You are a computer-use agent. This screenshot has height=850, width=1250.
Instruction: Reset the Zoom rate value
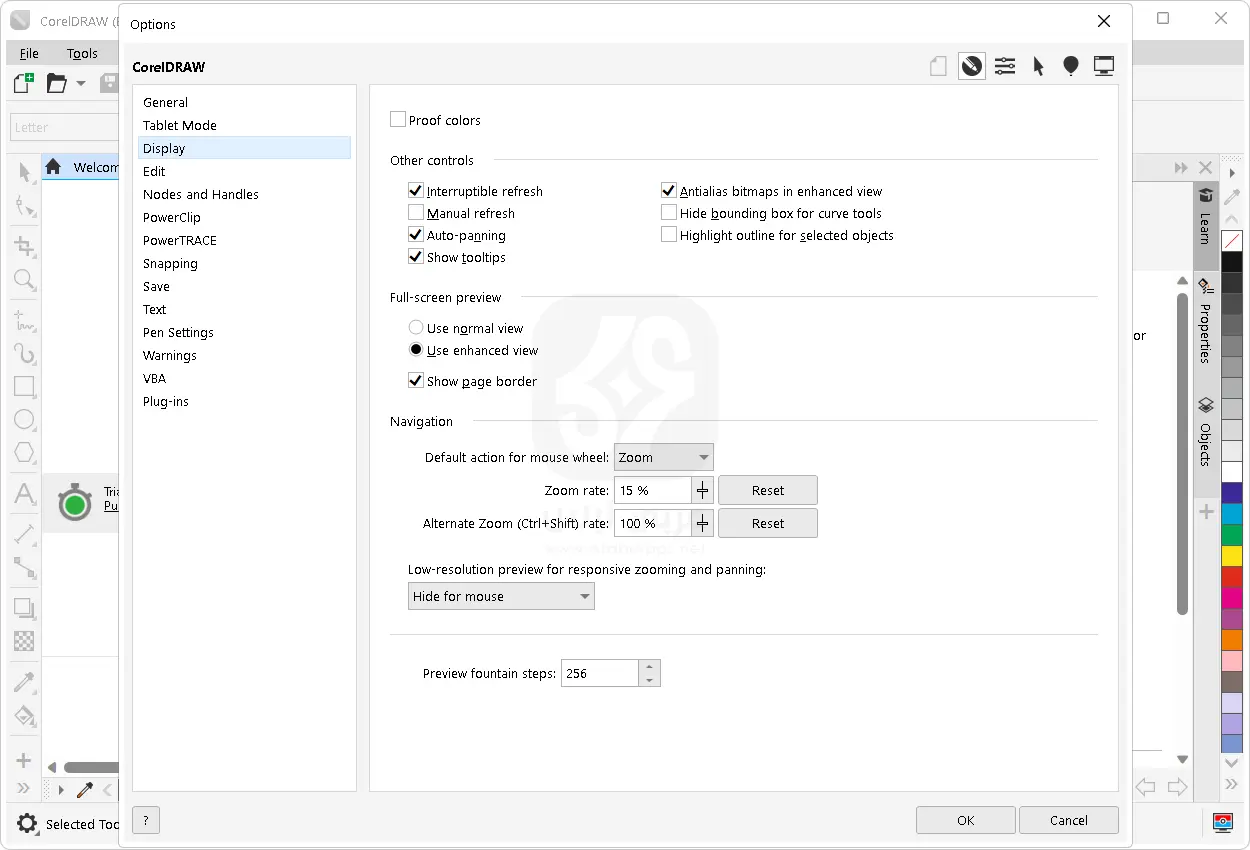coord(767,490)
